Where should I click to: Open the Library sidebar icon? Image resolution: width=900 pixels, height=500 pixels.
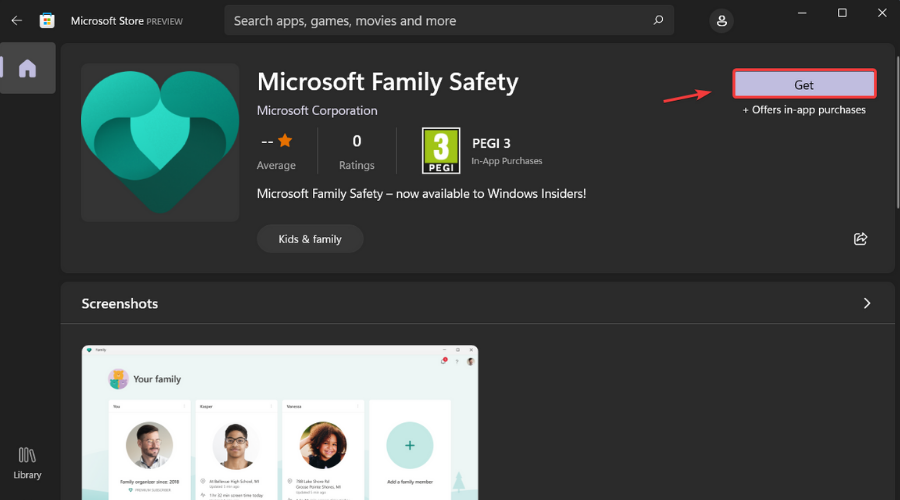[x=27, y=463]
